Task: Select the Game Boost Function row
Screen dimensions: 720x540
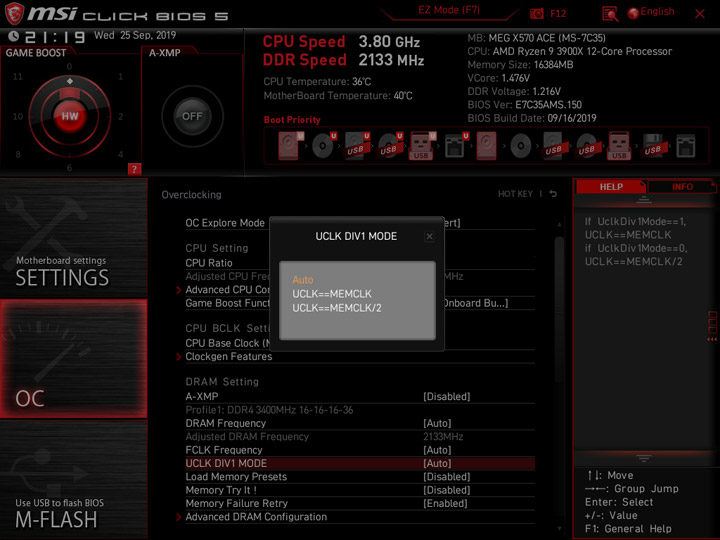Action: tap(360, 303)
